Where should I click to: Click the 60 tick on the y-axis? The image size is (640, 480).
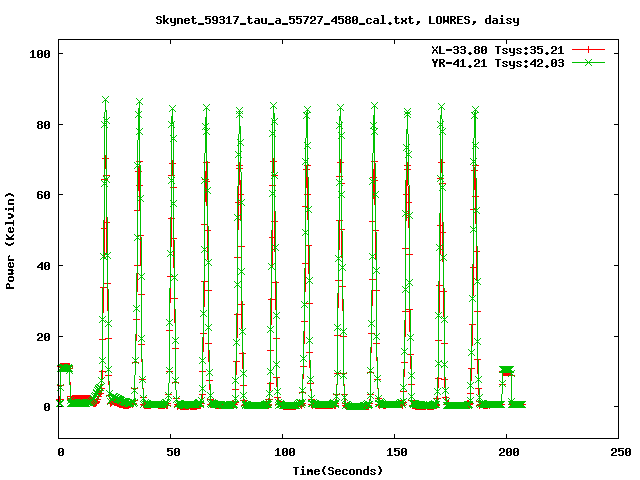click(x=45, y=195)
